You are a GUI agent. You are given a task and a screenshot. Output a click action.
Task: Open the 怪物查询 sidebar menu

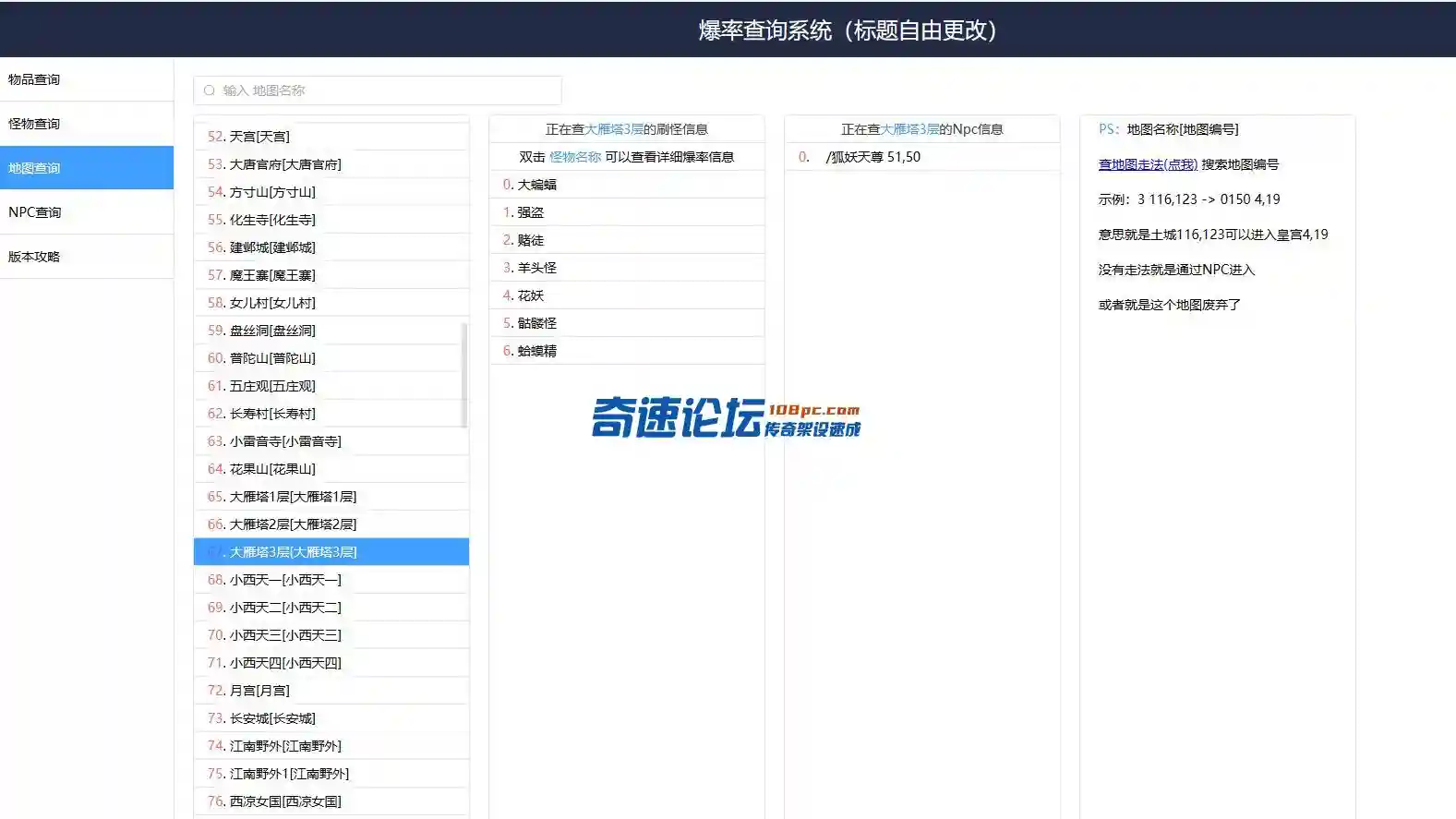coord(87,124)
